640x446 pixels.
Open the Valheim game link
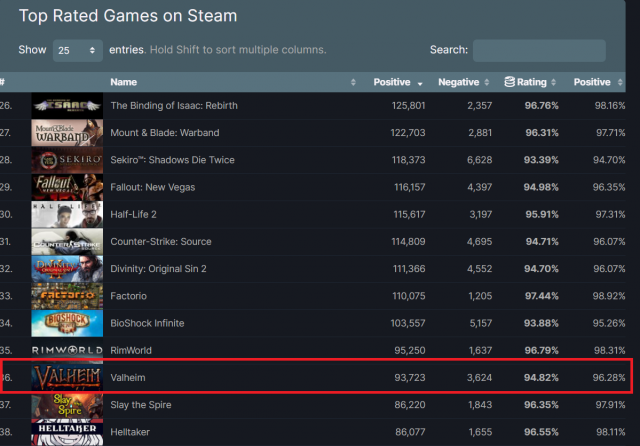129,378
